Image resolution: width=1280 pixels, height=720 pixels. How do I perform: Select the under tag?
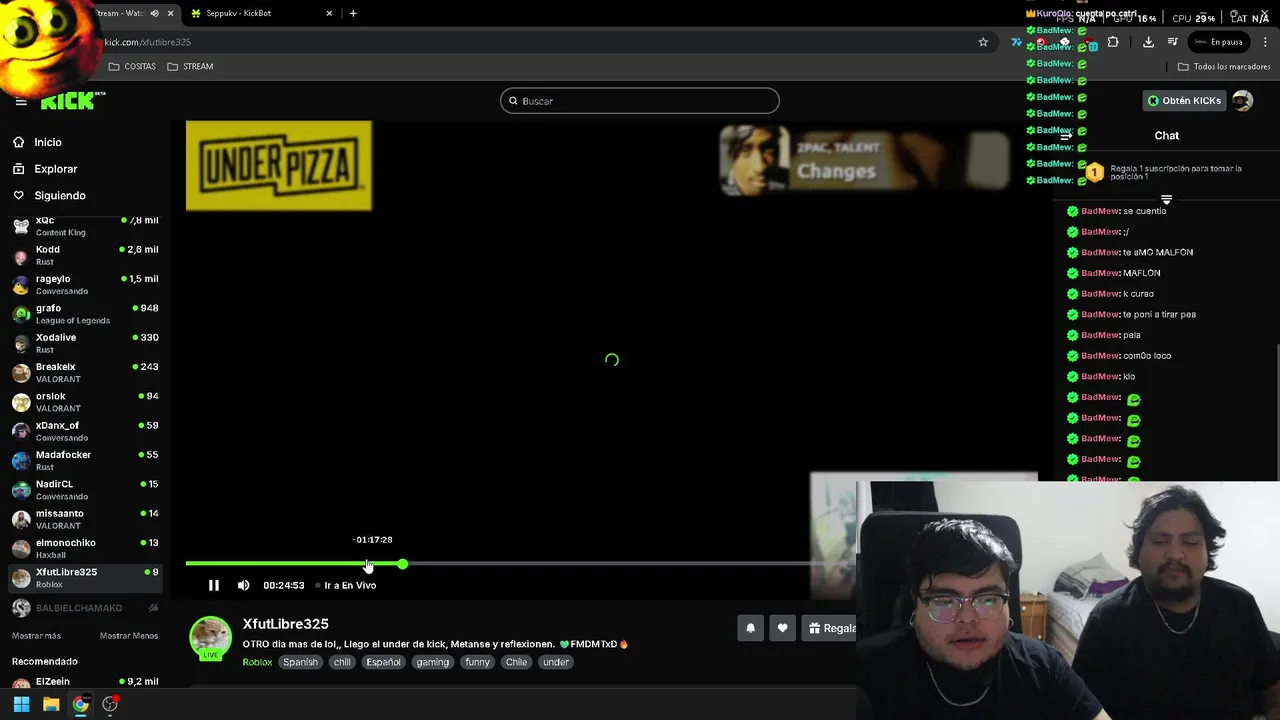(x=555, y=662)
